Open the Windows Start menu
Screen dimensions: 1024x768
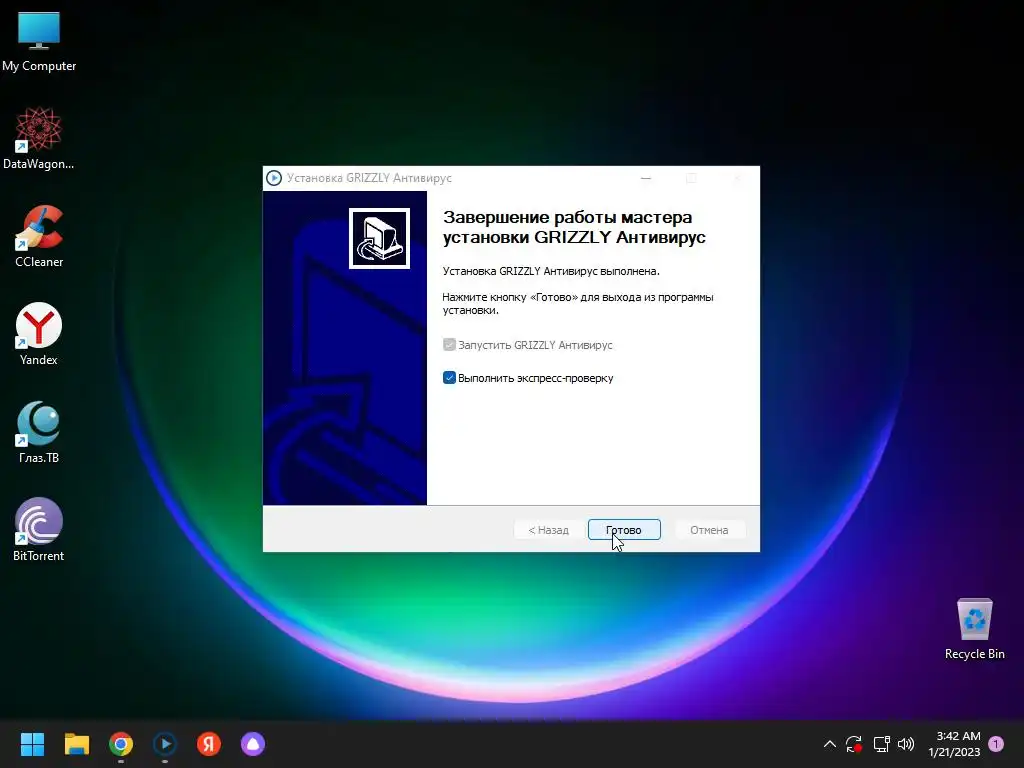(32, 744)
